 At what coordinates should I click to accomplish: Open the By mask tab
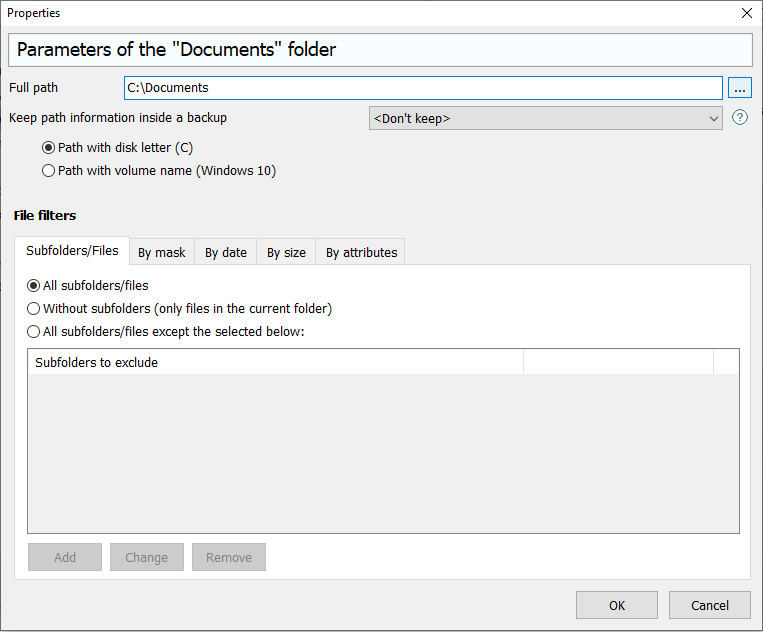pos(162,253)
